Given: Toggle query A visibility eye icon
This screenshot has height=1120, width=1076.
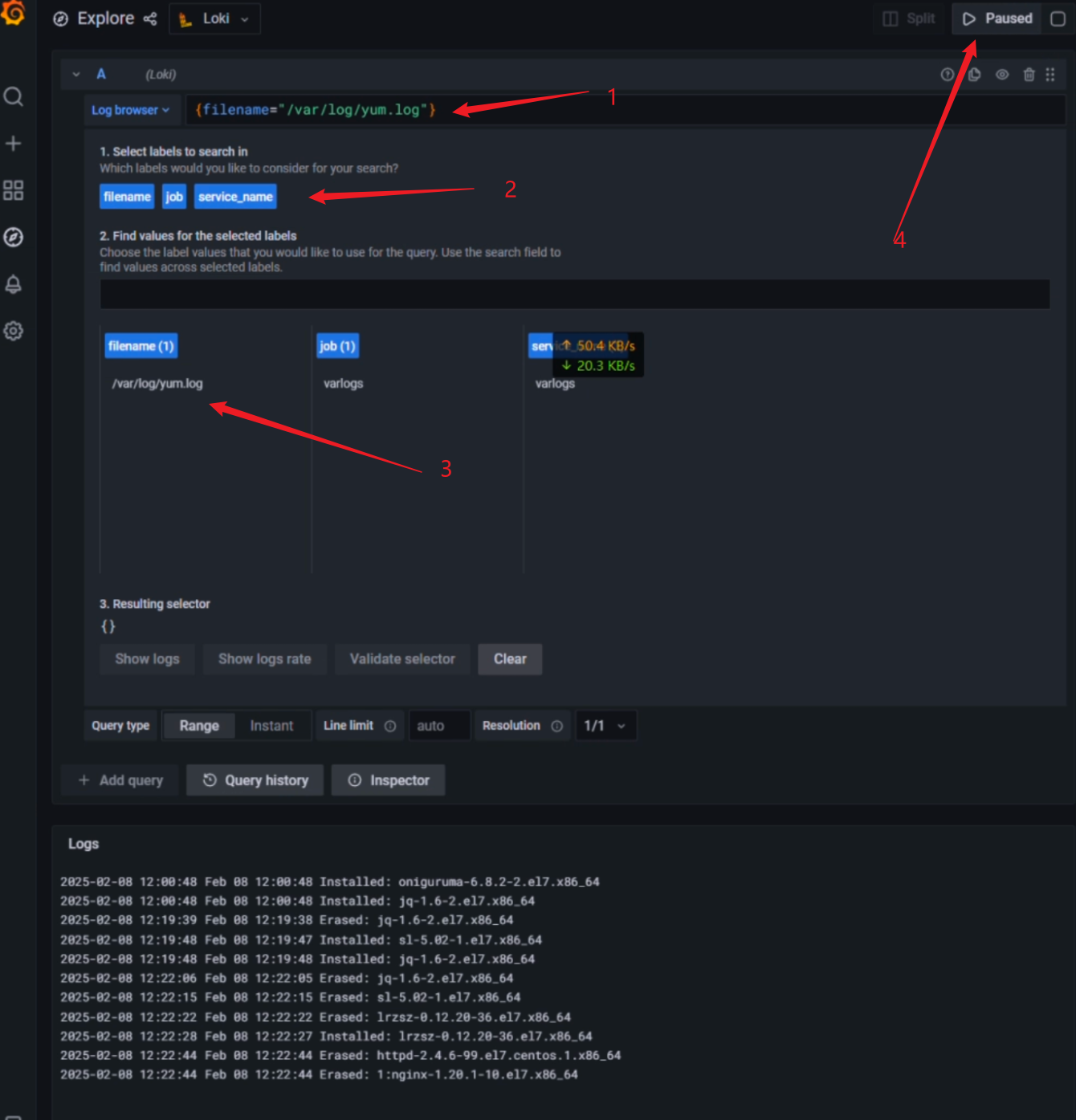Looking at the screenshot, I should point(1002,75).
